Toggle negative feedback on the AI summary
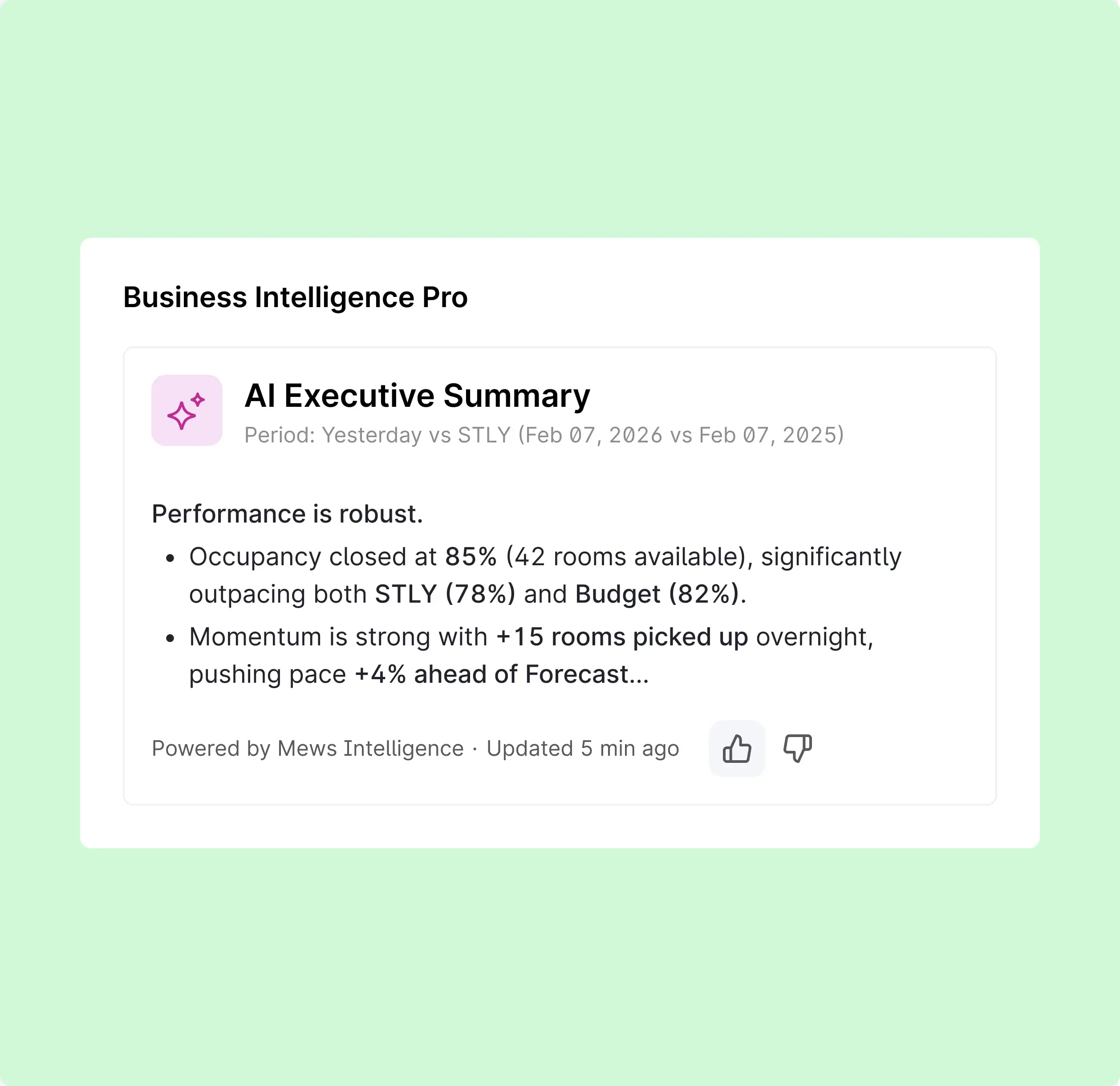The image size is (1120, 1086). 798,748
